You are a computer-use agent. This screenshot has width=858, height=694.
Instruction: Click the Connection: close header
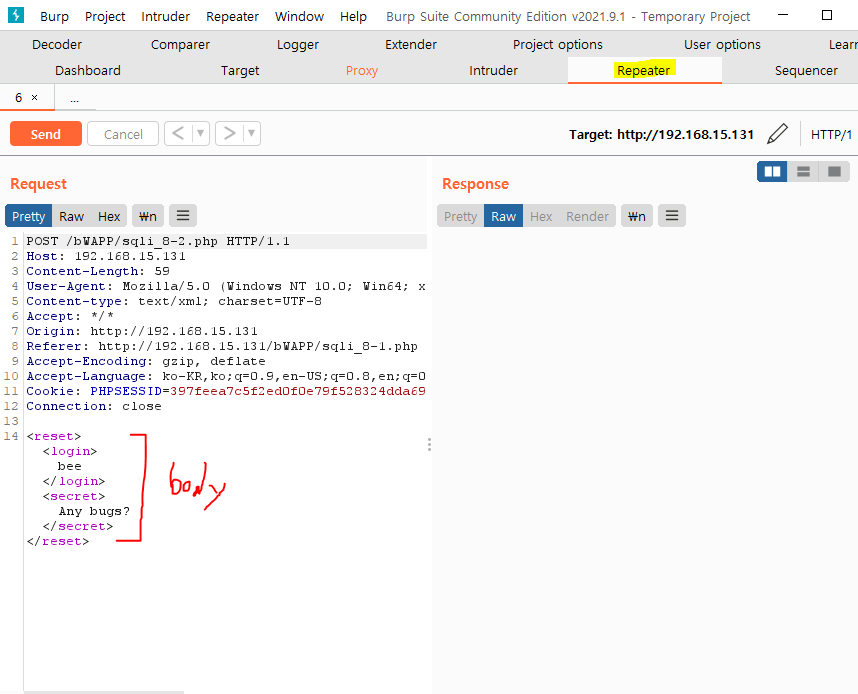coord(94,406)
